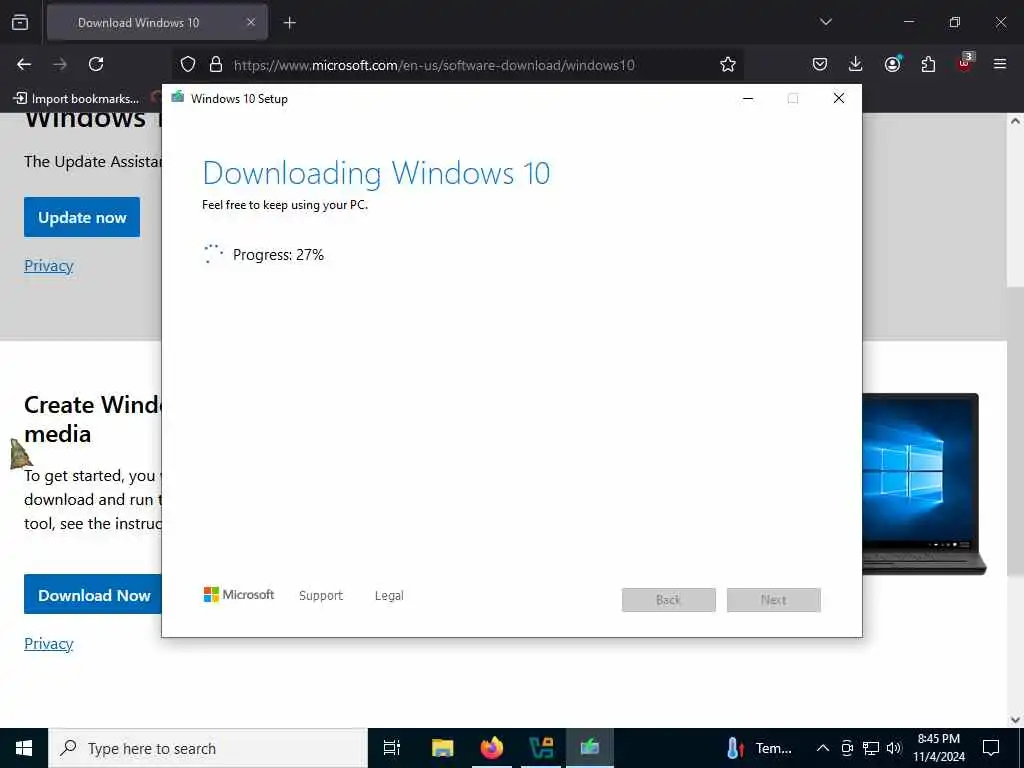Open Firefox view workspaces icon
The width and height of the screenshot is (1024, 768).
pos(20,22)
